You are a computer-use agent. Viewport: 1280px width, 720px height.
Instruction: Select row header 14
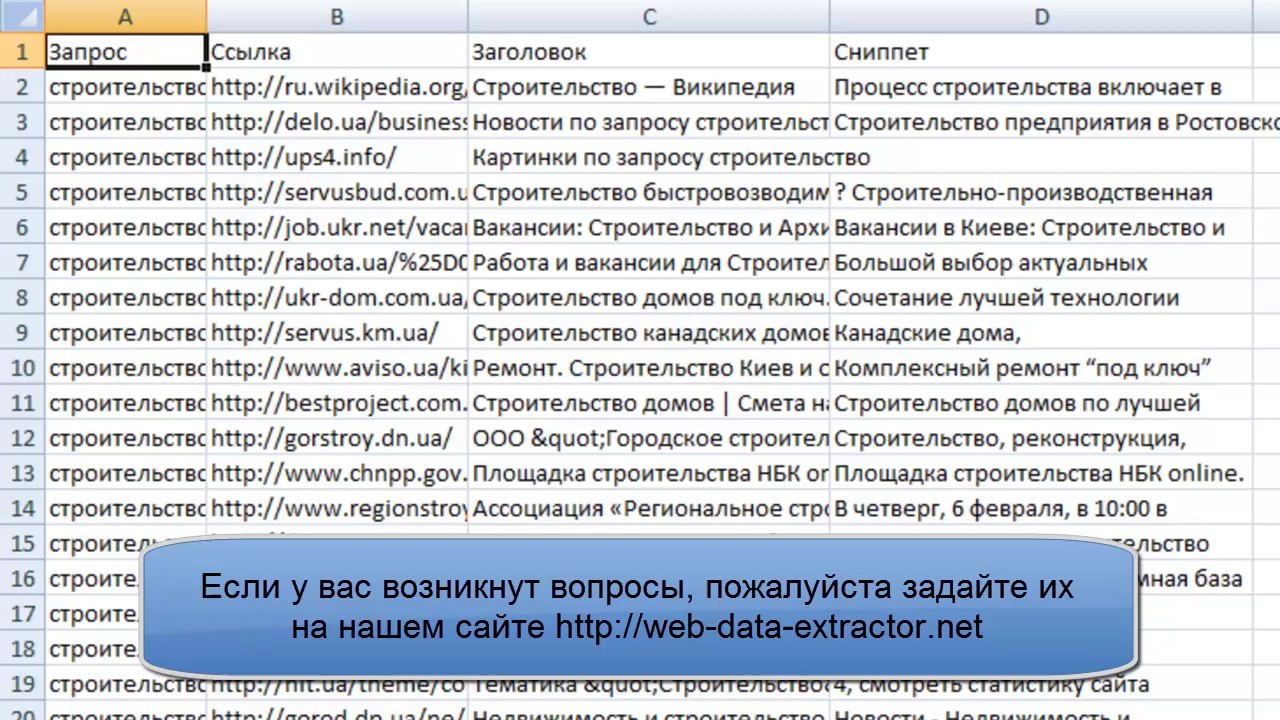pos(22,509)
